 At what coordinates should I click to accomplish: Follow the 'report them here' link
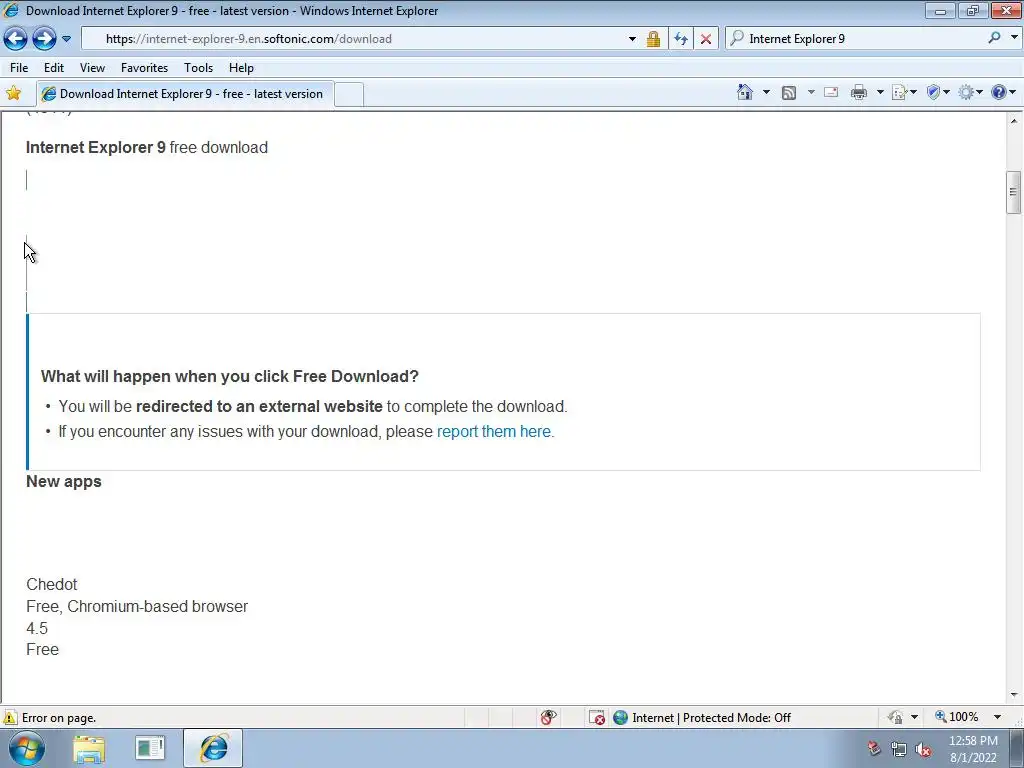(x=494, y=432)
